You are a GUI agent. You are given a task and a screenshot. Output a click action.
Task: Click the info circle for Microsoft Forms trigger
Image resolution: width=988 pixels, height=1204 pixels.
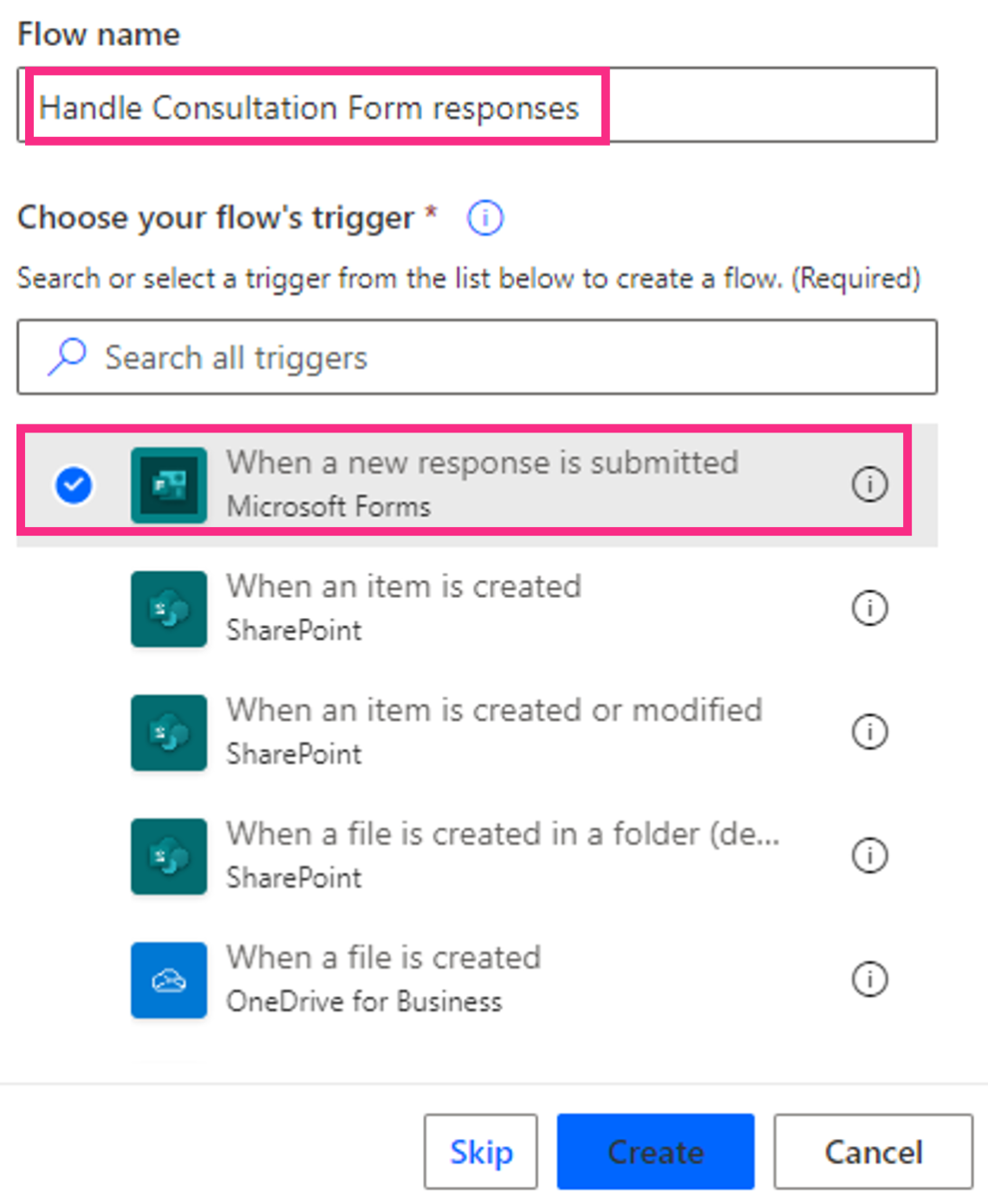point(870,484)
